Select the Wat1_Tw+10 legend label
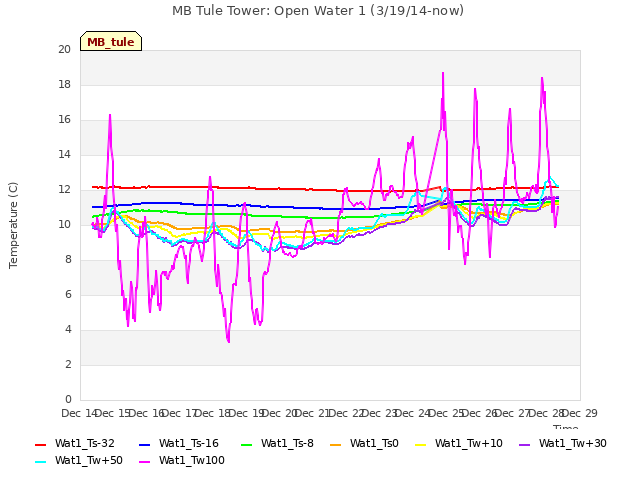The image size is (640, 480). pos(469,444)
